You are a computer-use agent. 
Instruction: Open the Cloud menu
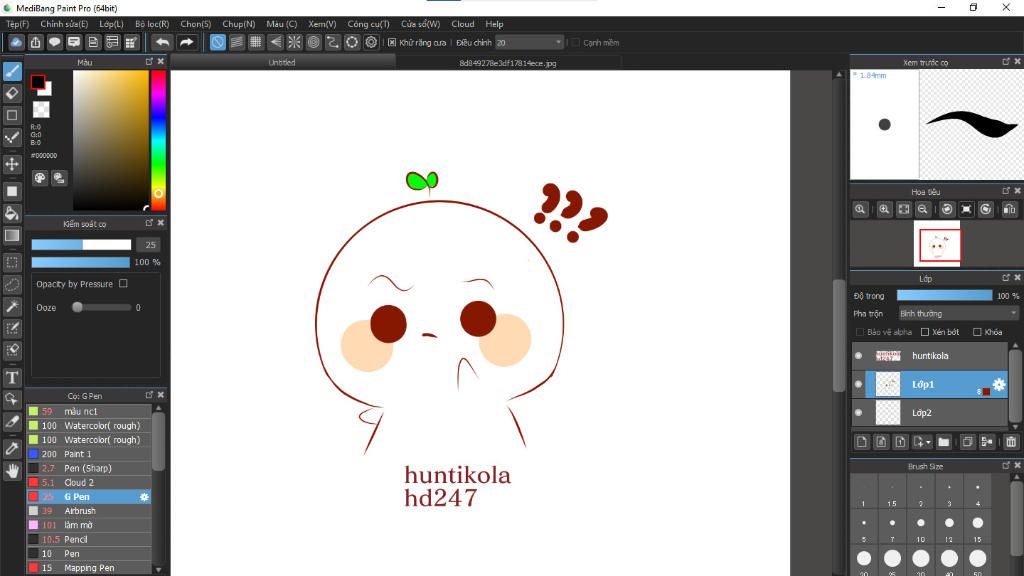point(463,24)
